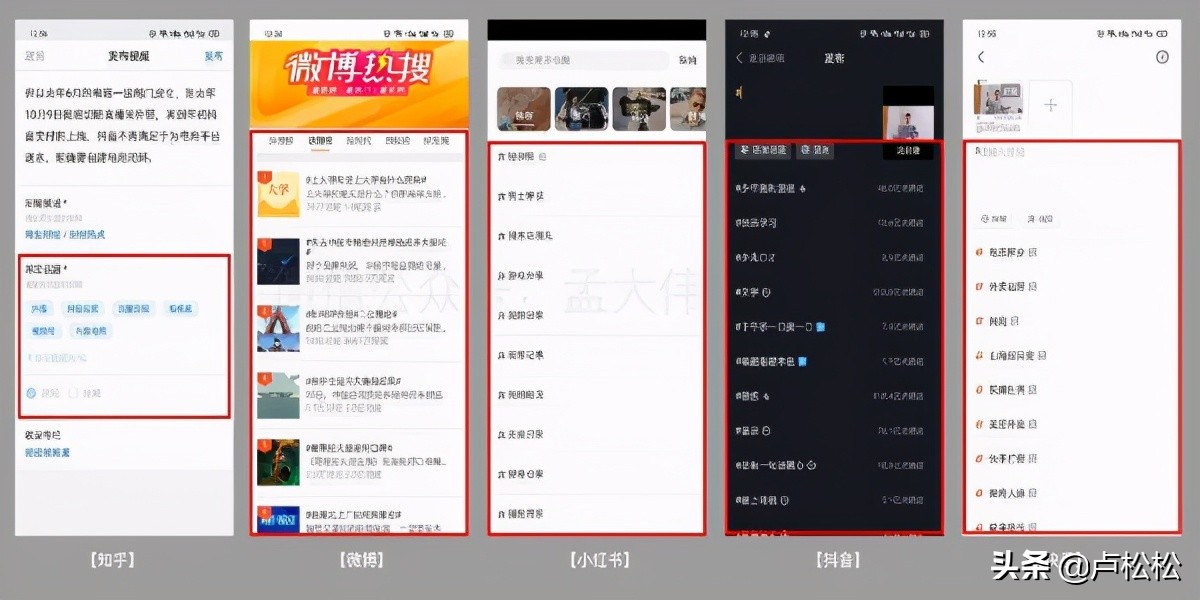1200x600 pixels.
Task: Tap the publish button at Zhihu's top right corner
Action: coord(213,55)
